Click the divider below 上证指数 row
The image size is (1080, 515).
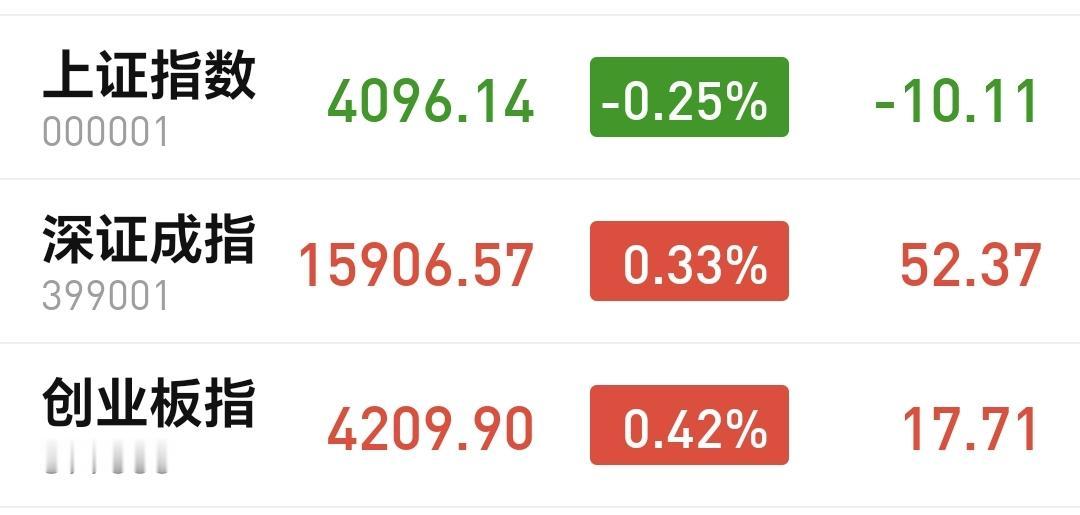pyautogui.click(x=540, y=179)
